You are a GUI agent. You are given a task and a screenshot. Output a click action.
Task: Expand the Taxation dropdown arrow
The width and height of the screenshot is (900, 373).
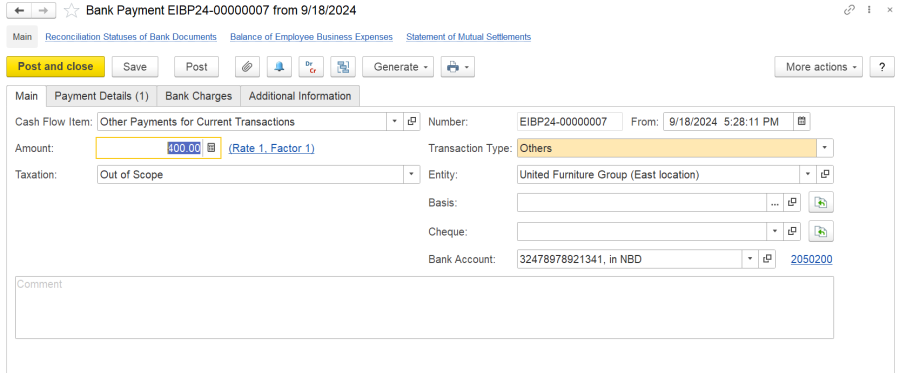coord(412,174)
